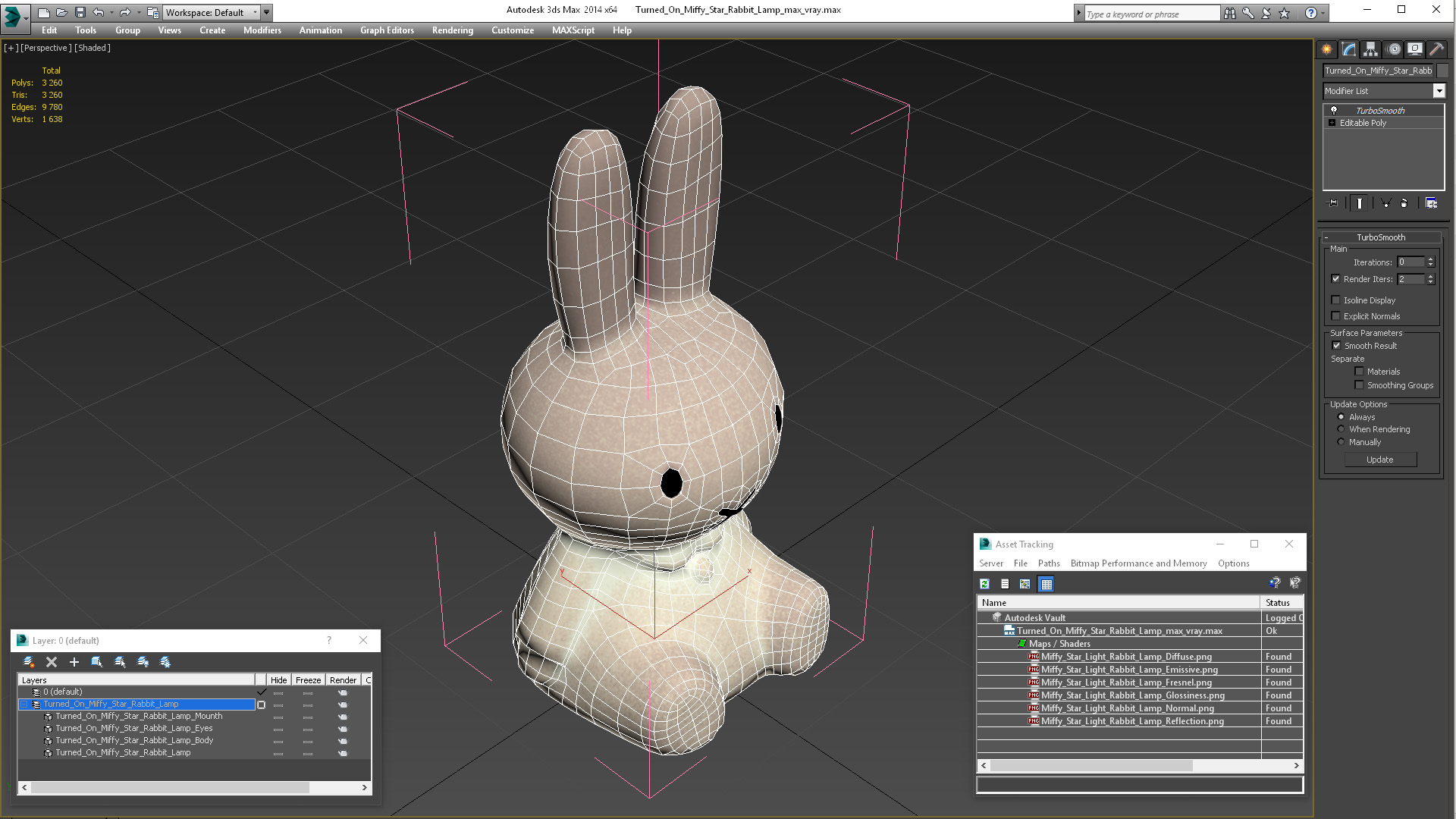The height and width of the screenshot is (819, 1456).
Task: Switch Asset Tracking to Table View
Action: [x=1046, y=584]
